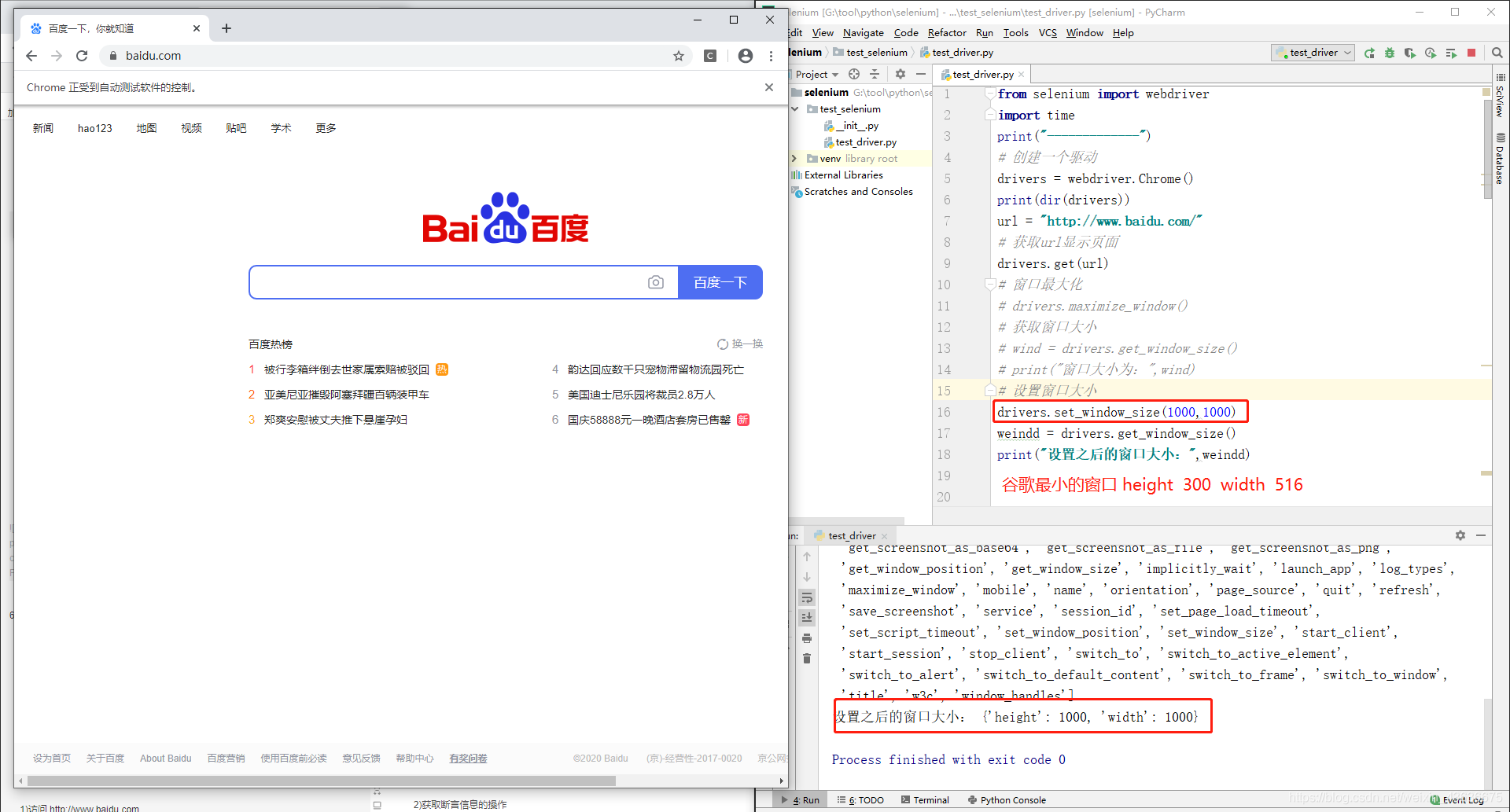Close the test_driver Run tab
The height and width of the screenshot is (812, 1510).
tap(885, 536)
